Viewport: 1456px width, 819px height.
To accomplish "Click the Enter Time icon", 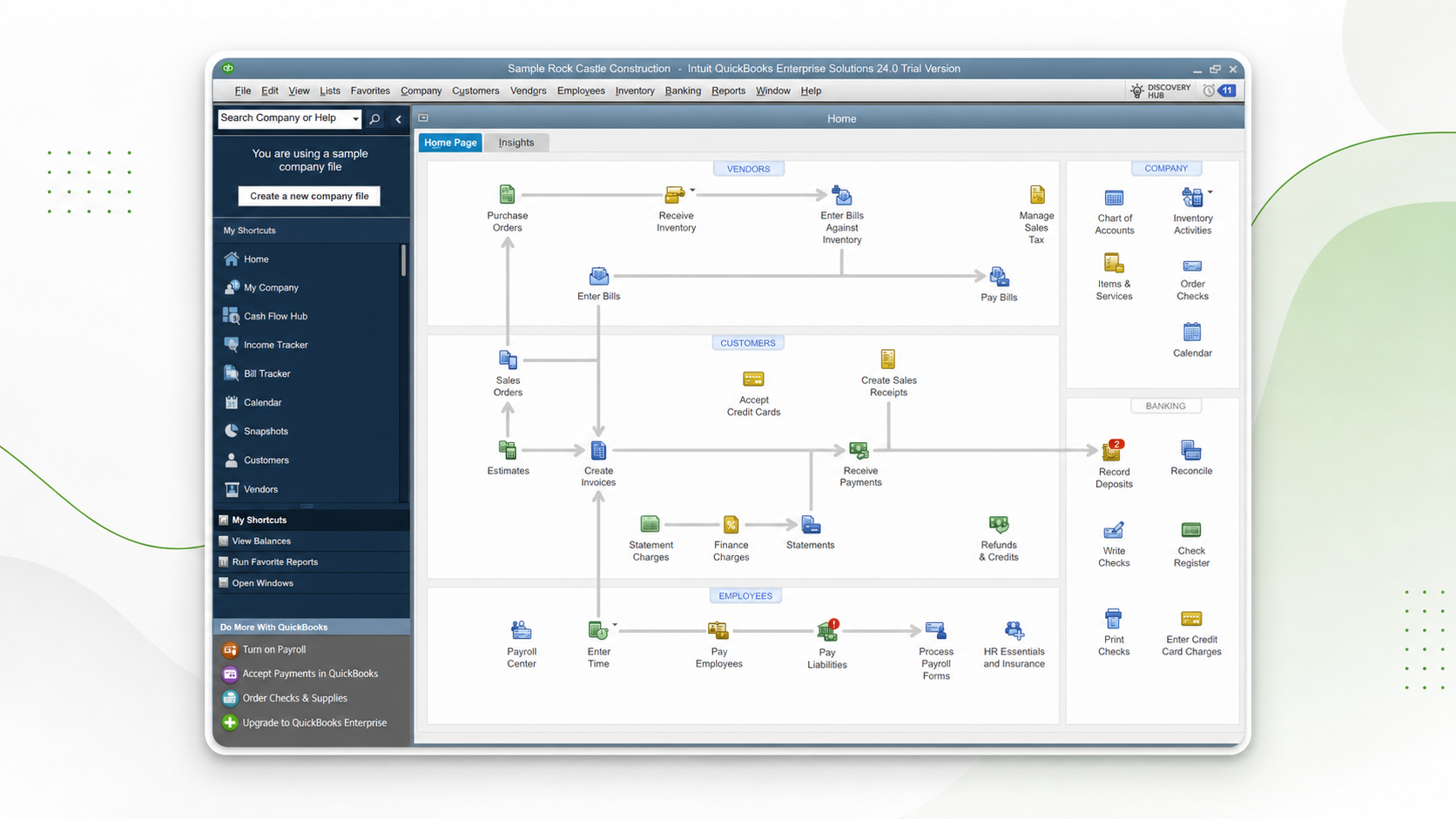I will pyautogui.click(x=597, y=629).
